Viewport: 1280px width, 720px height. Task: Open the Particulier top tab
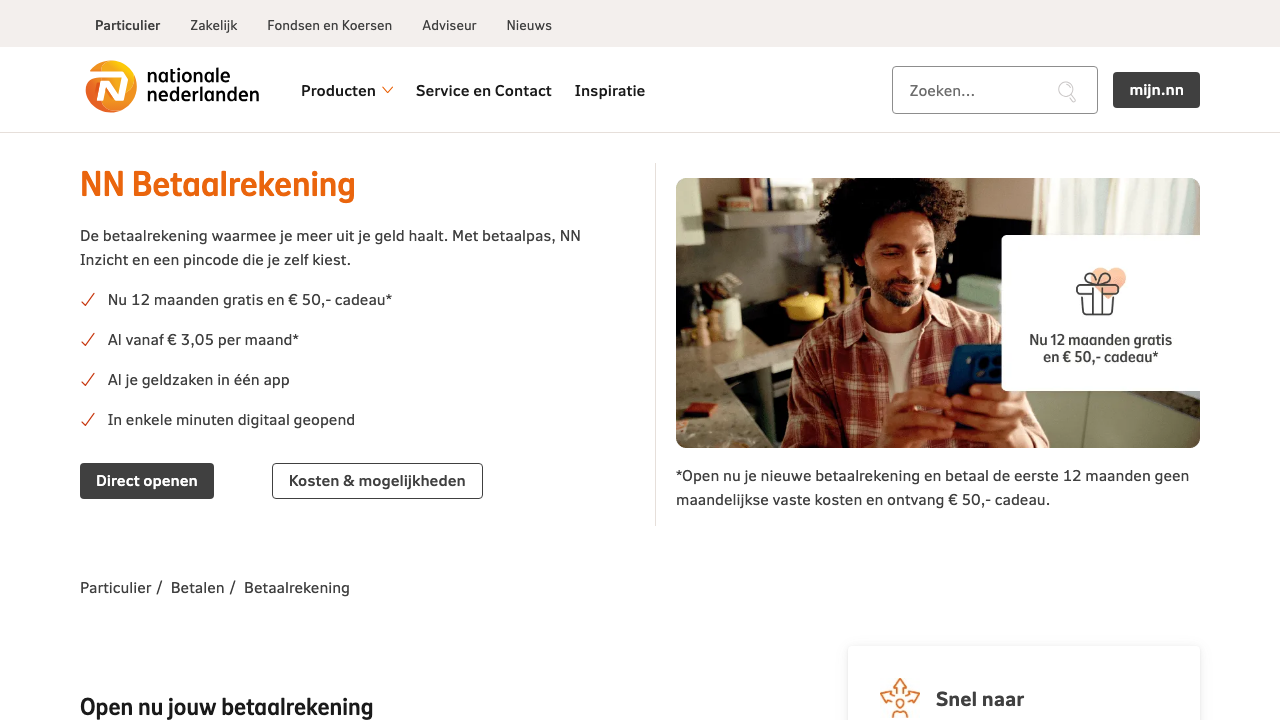pyautogui.click(x=127, y=25)
